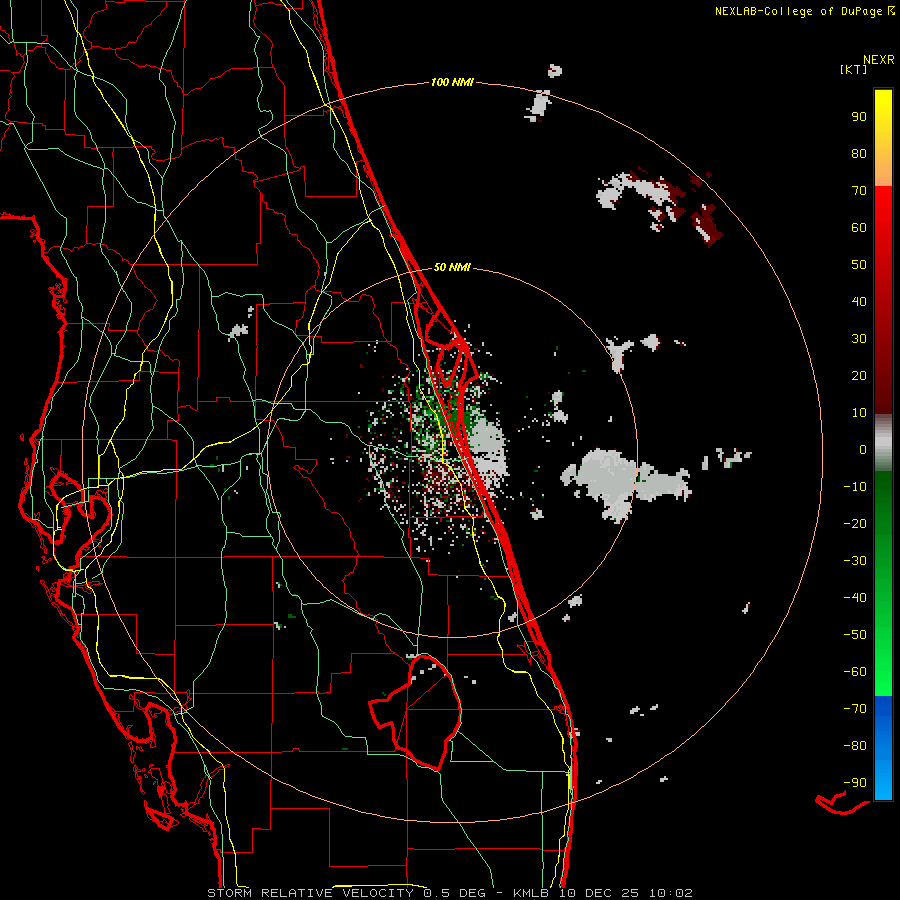Click the 50 NMI range ring label
The width and height of the screenshot is (900, 900).
tap(452, 267)
